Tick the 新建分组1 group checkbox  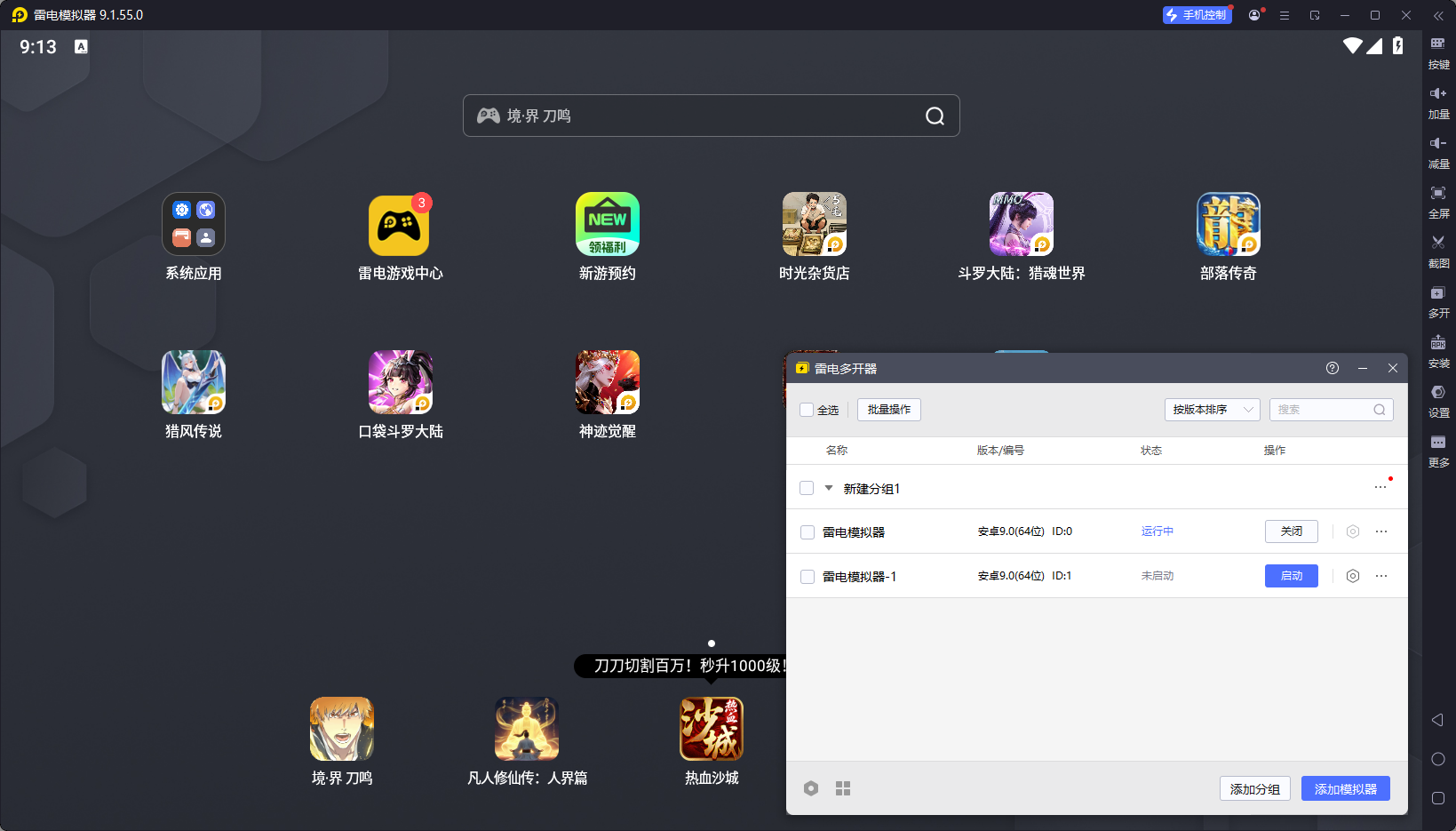point(807,488)
